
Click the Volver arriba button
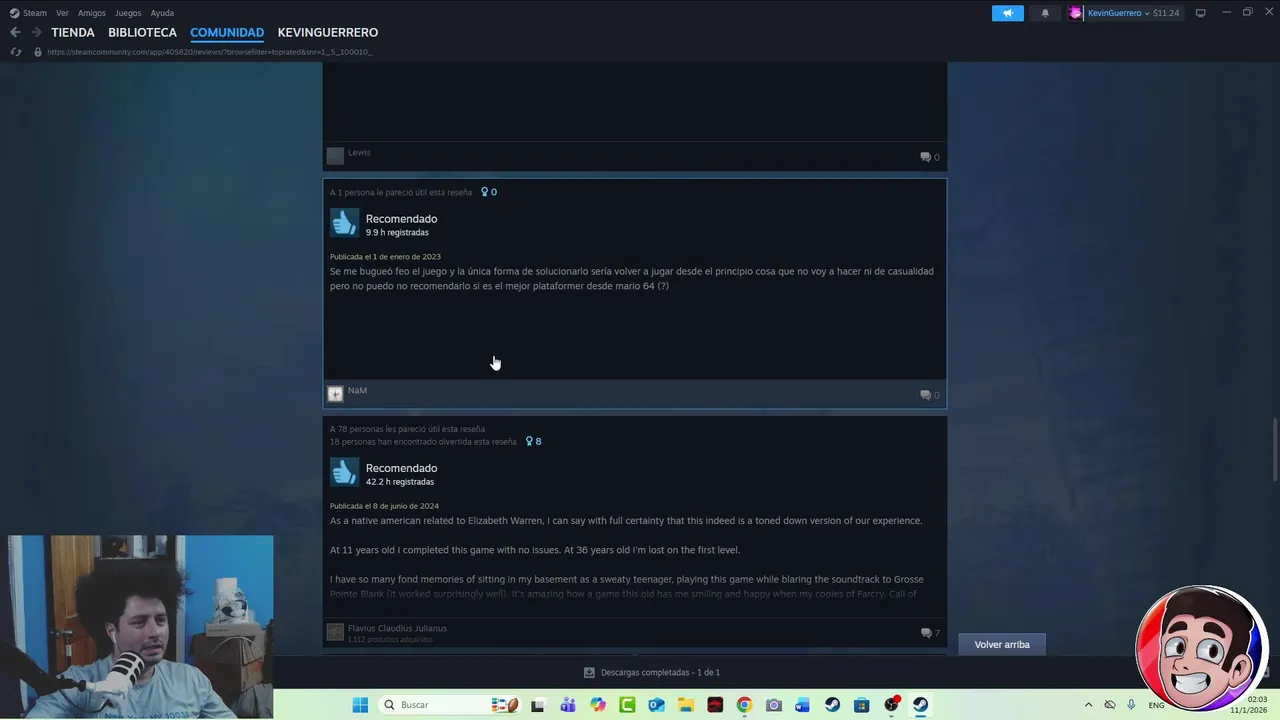[1002, 645]
